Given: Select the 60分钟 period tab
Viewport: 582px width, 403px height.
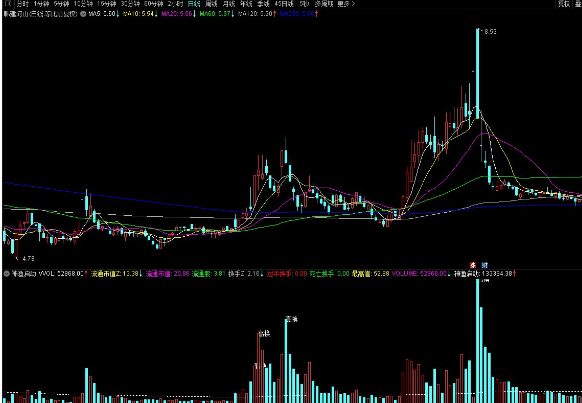Looking at the screenshot, I should (154, 4).
